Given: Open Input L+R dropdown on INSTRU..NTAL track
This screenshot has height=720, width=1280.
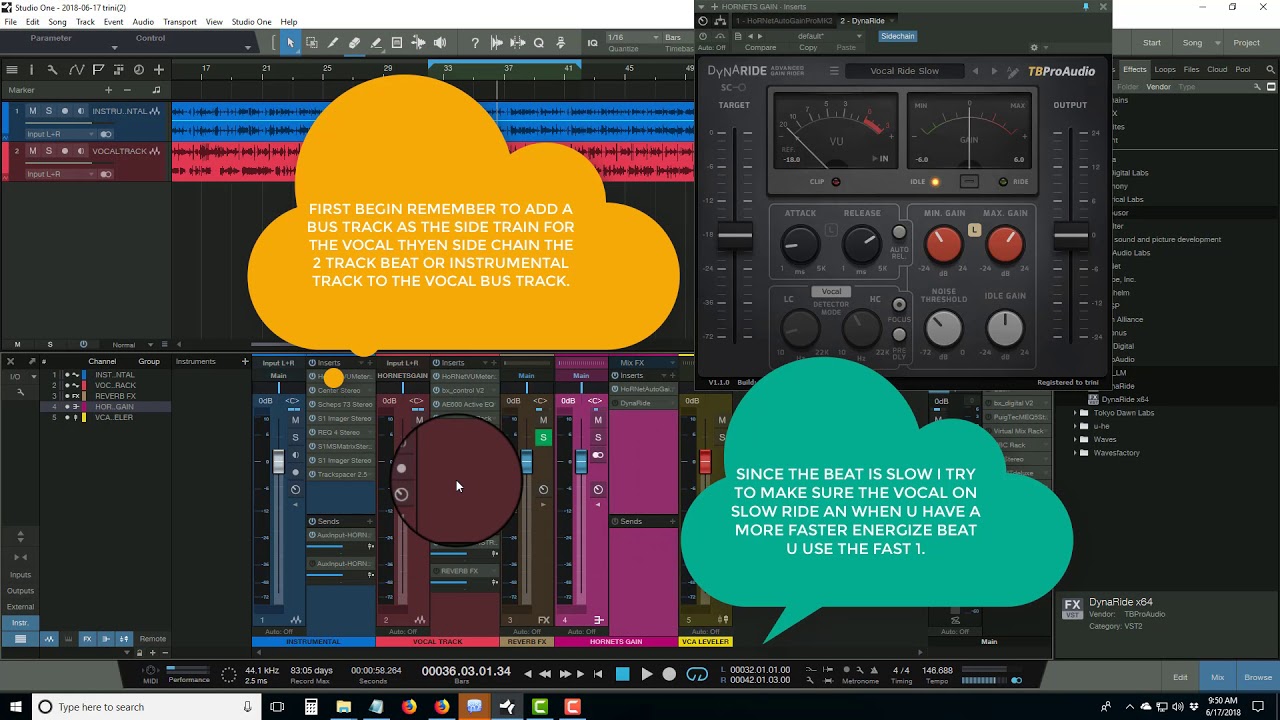Looking at the screenshot, I should pos(60,134).
